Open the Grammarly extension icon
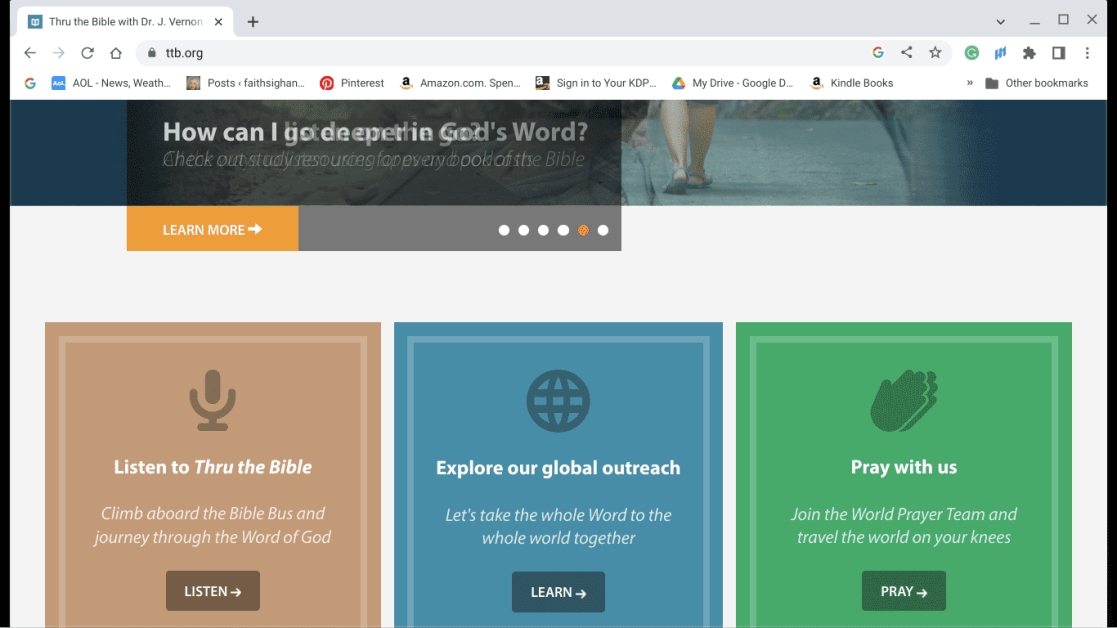Screen dimensions: 1117x628 click(x=971, y=52)
